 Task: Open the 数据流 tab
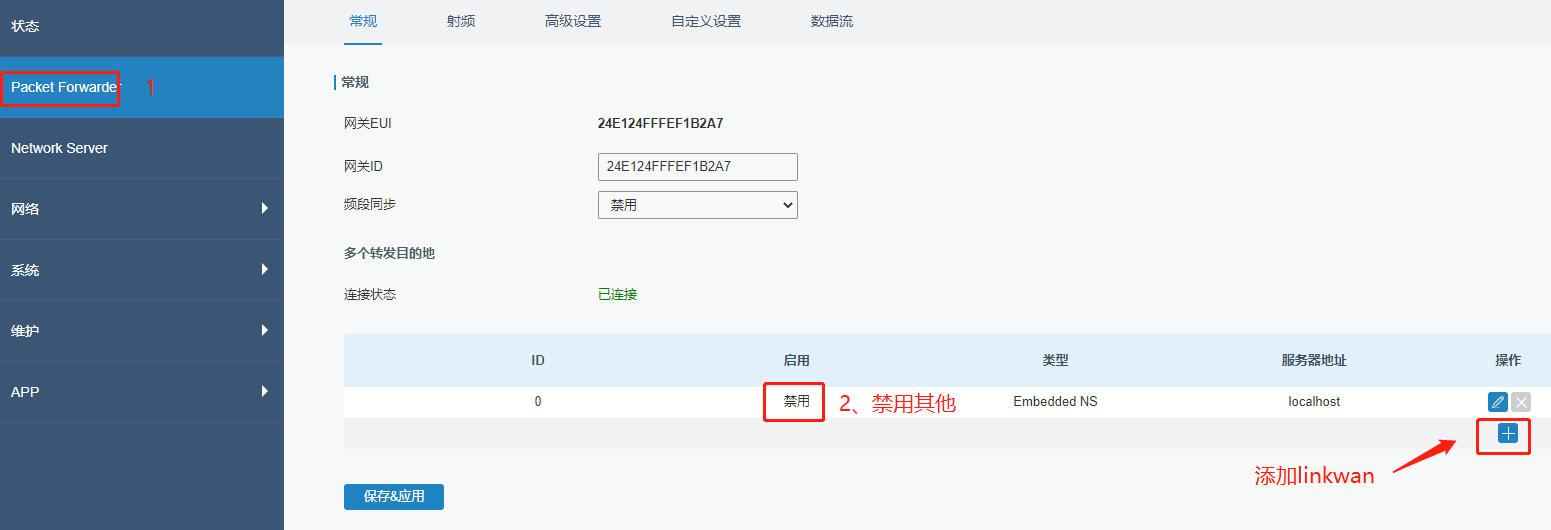pos(832,21)
